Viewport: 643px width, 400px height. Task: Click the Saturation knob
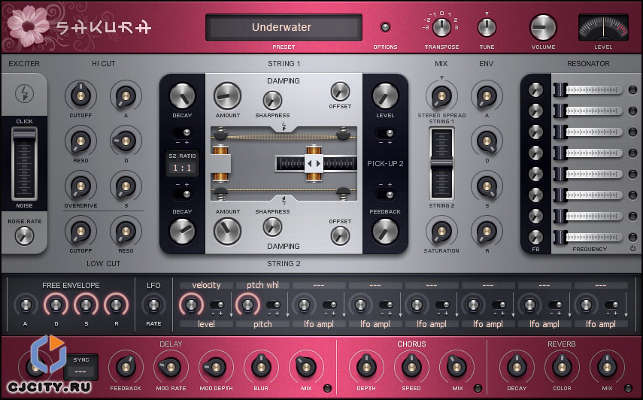[x=442, y=231]
